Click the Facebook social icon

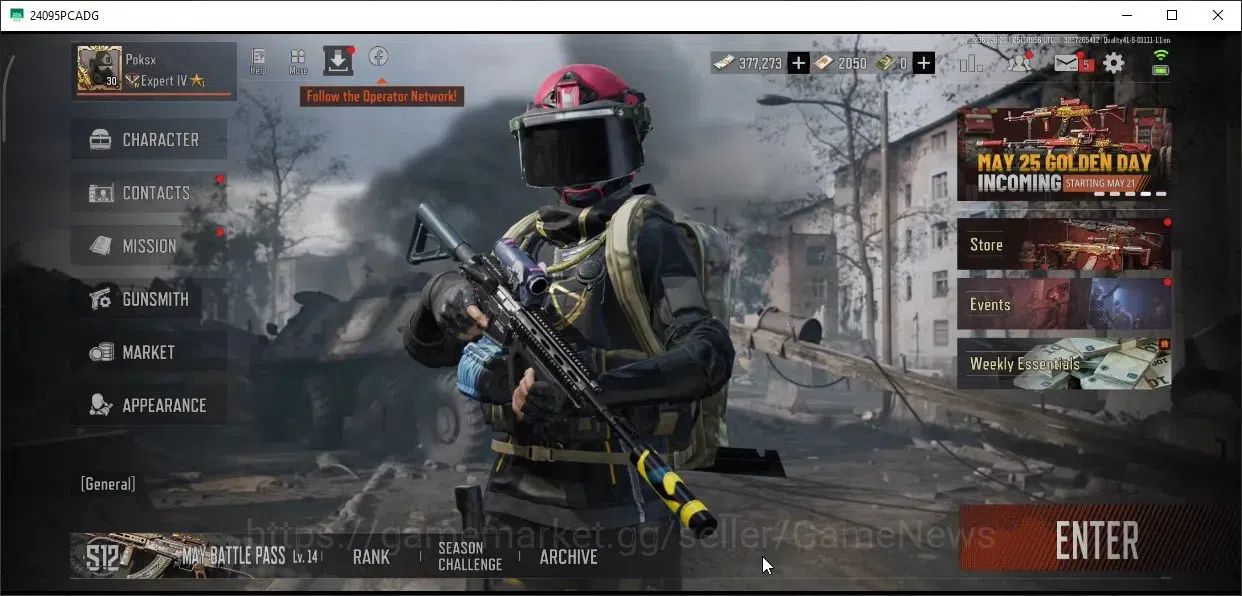[379, 56]
